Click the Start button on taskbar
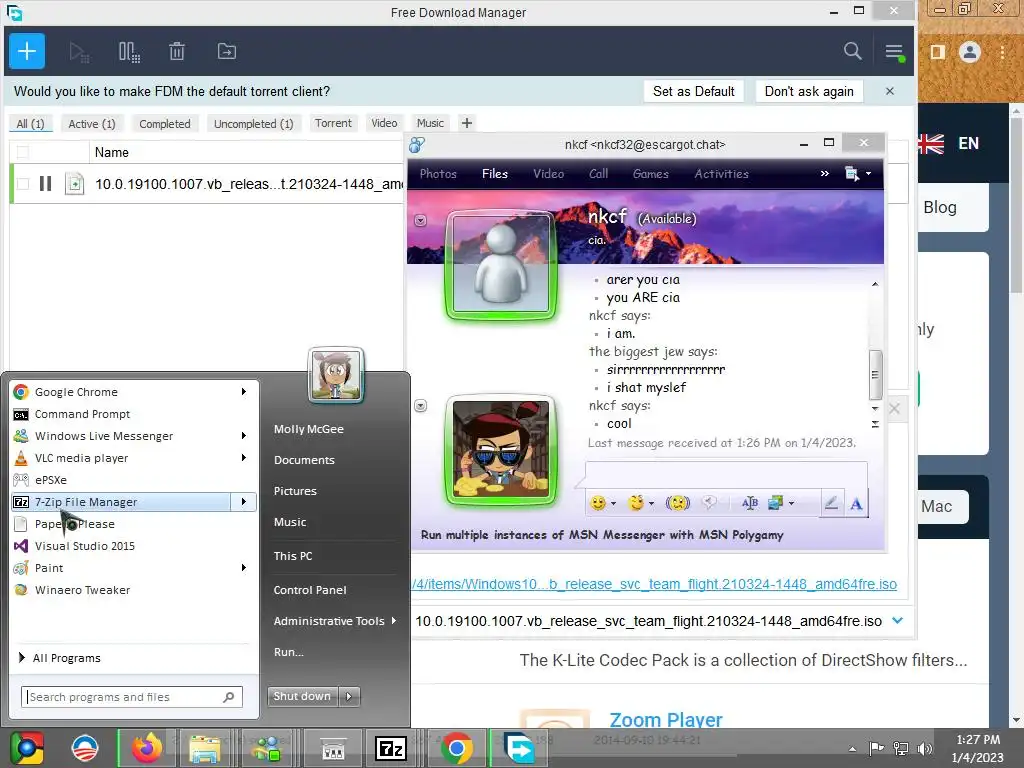1024x768 pixels. (26, 748)
